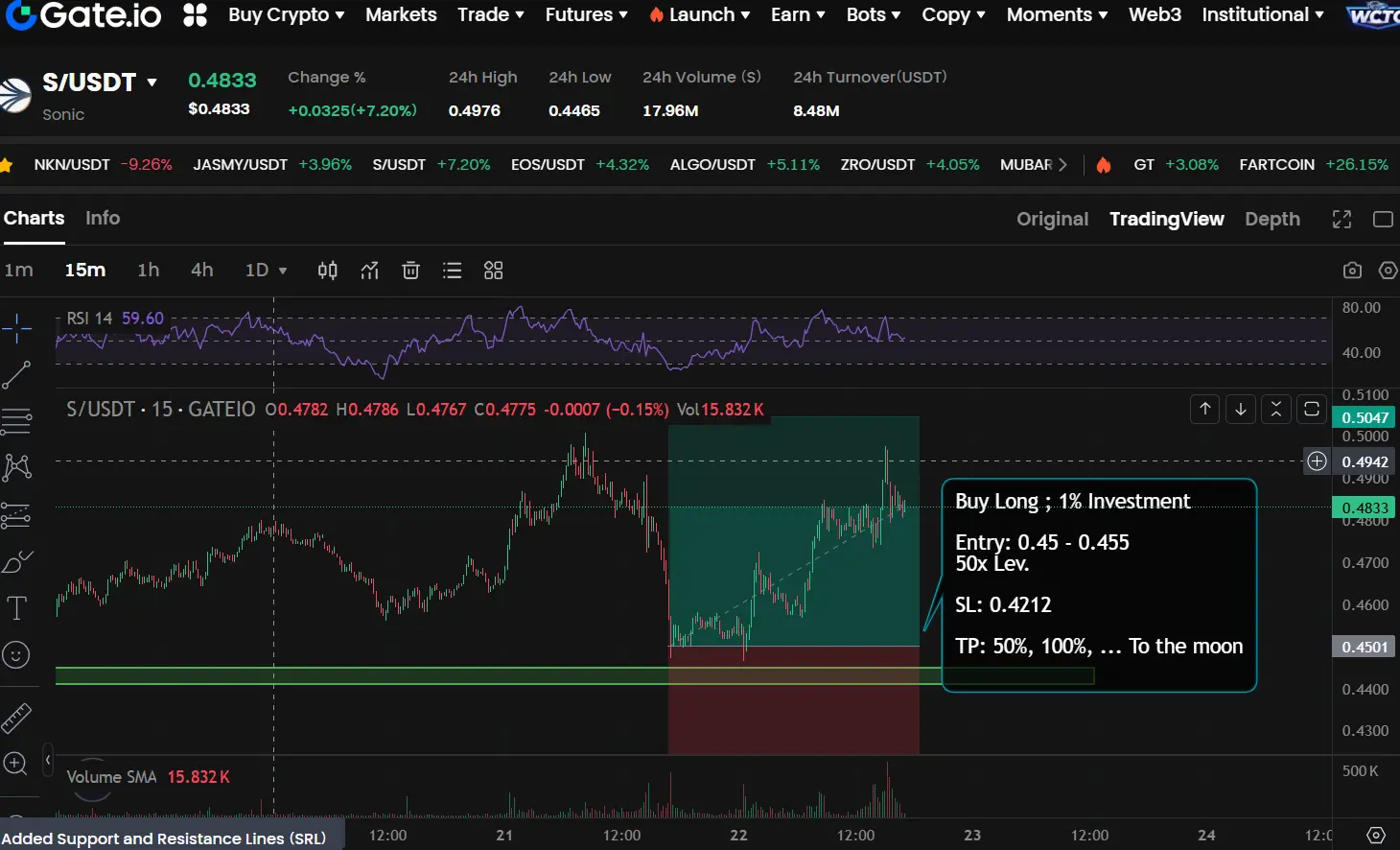Open the emoji icons tool
The width and height of the screenshot is (1400, 850).
16,655
